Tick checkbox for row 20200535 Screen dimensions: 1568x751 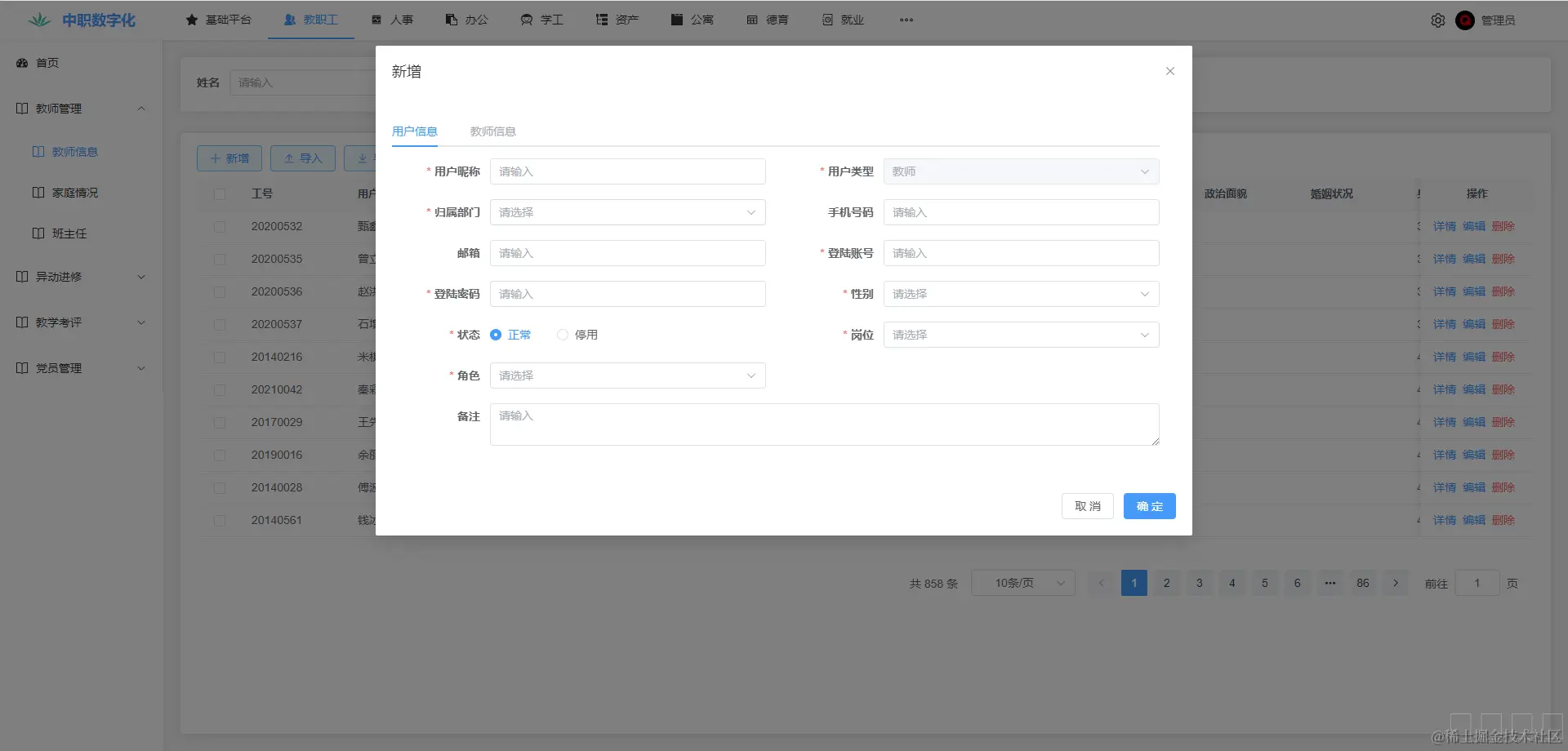220,260
